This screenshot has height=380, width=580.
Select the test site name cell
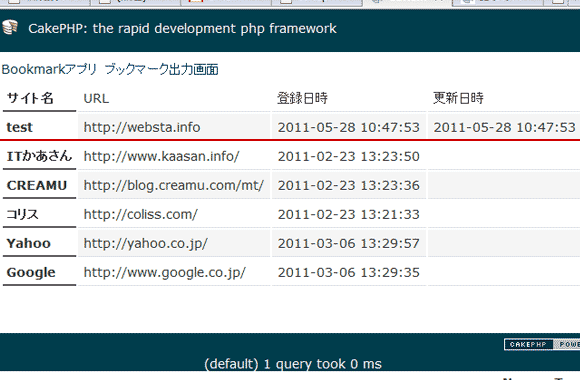point(39,127)
